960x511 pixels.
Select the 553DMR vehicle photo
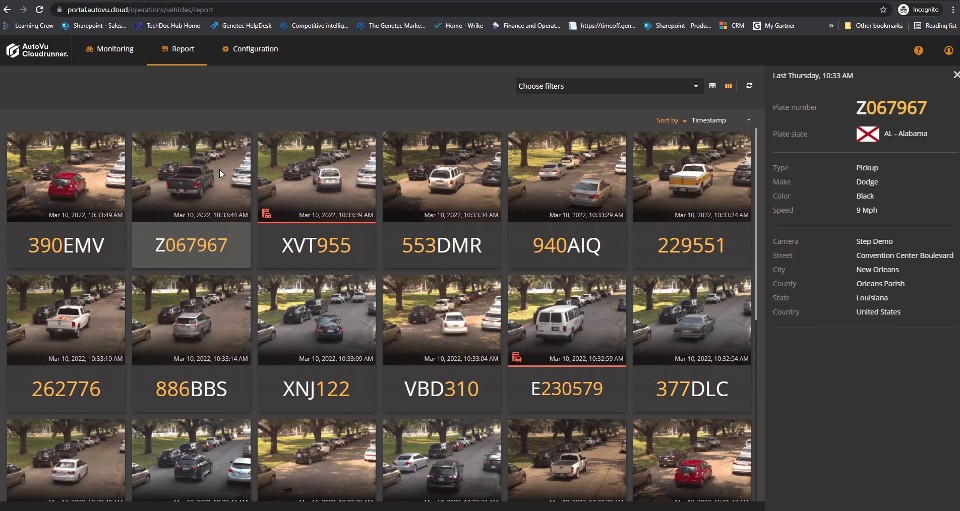tap(441, 177)
